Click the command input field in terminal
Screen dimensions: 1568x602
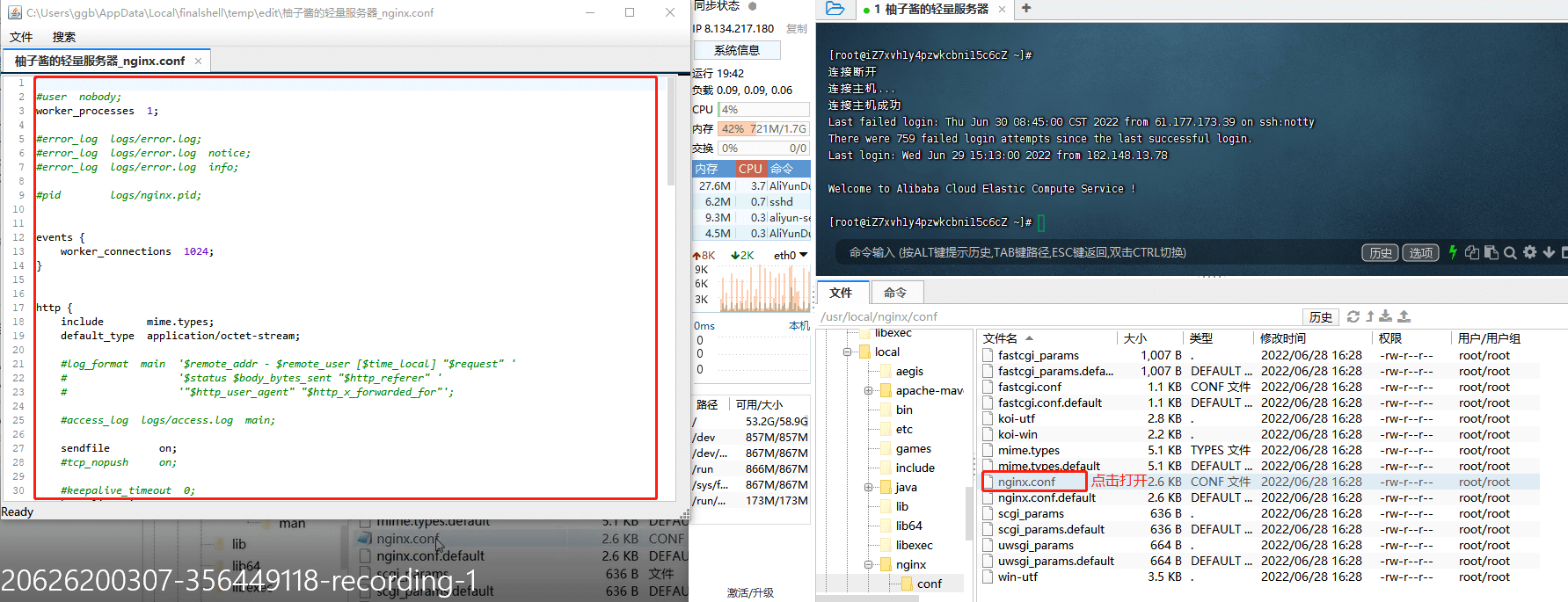(1090, 252)
